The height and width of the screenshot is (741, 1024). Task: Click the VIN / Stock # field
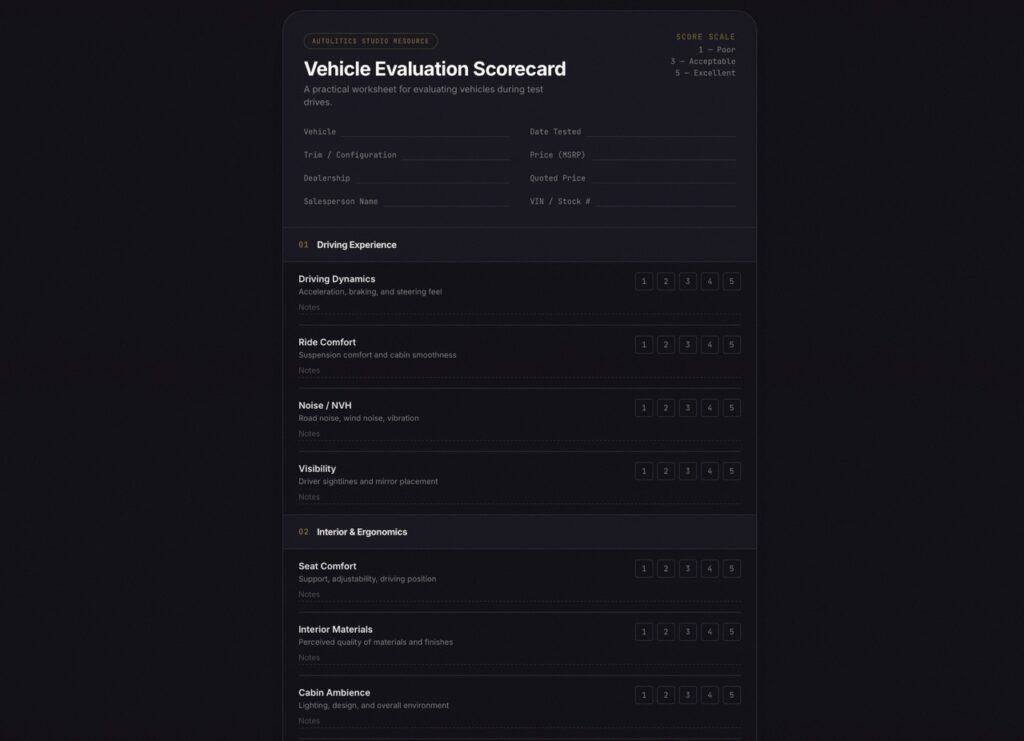pos(664,201)
